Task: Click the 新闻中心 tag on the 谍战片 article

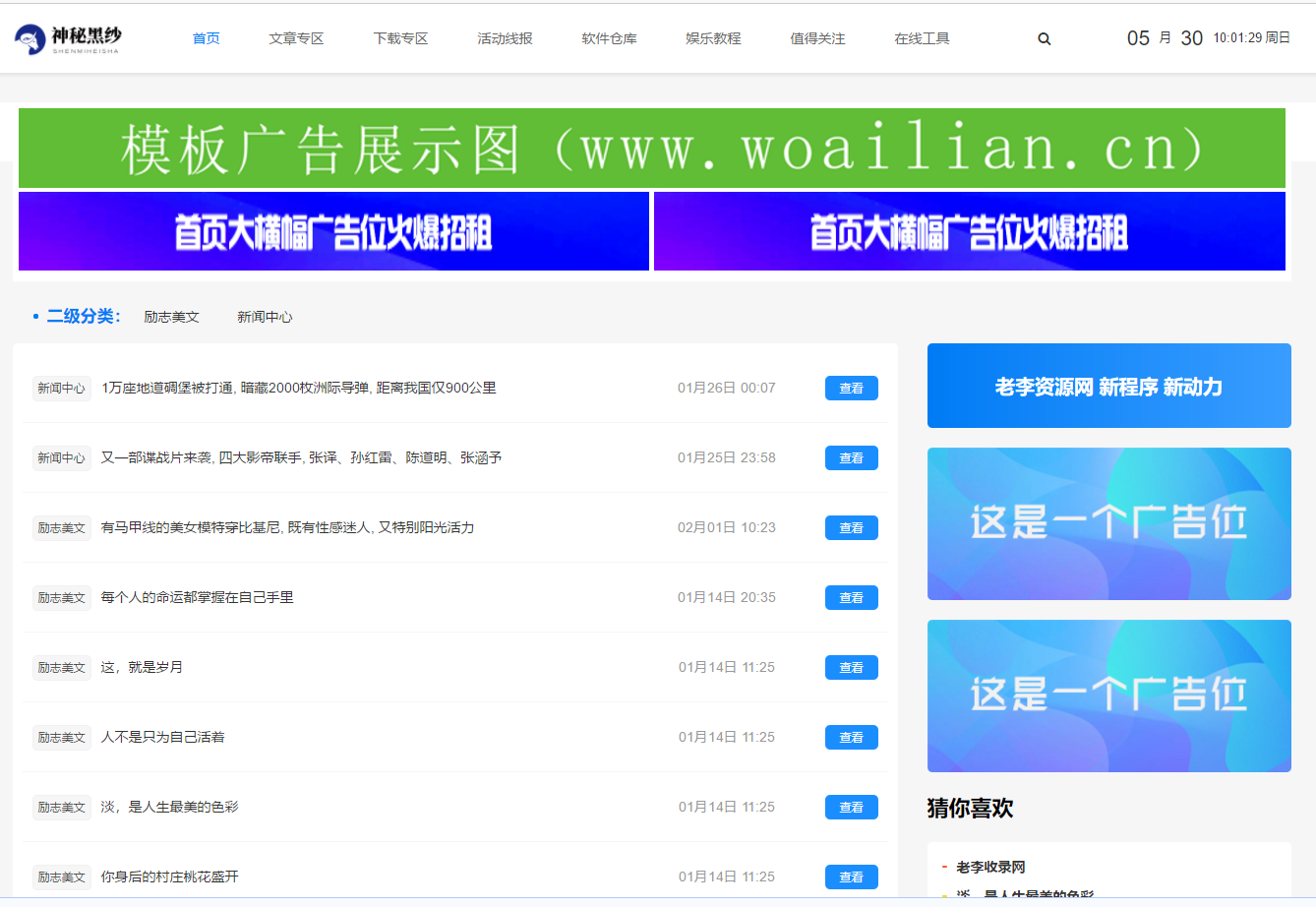Action: pos(61,458)
